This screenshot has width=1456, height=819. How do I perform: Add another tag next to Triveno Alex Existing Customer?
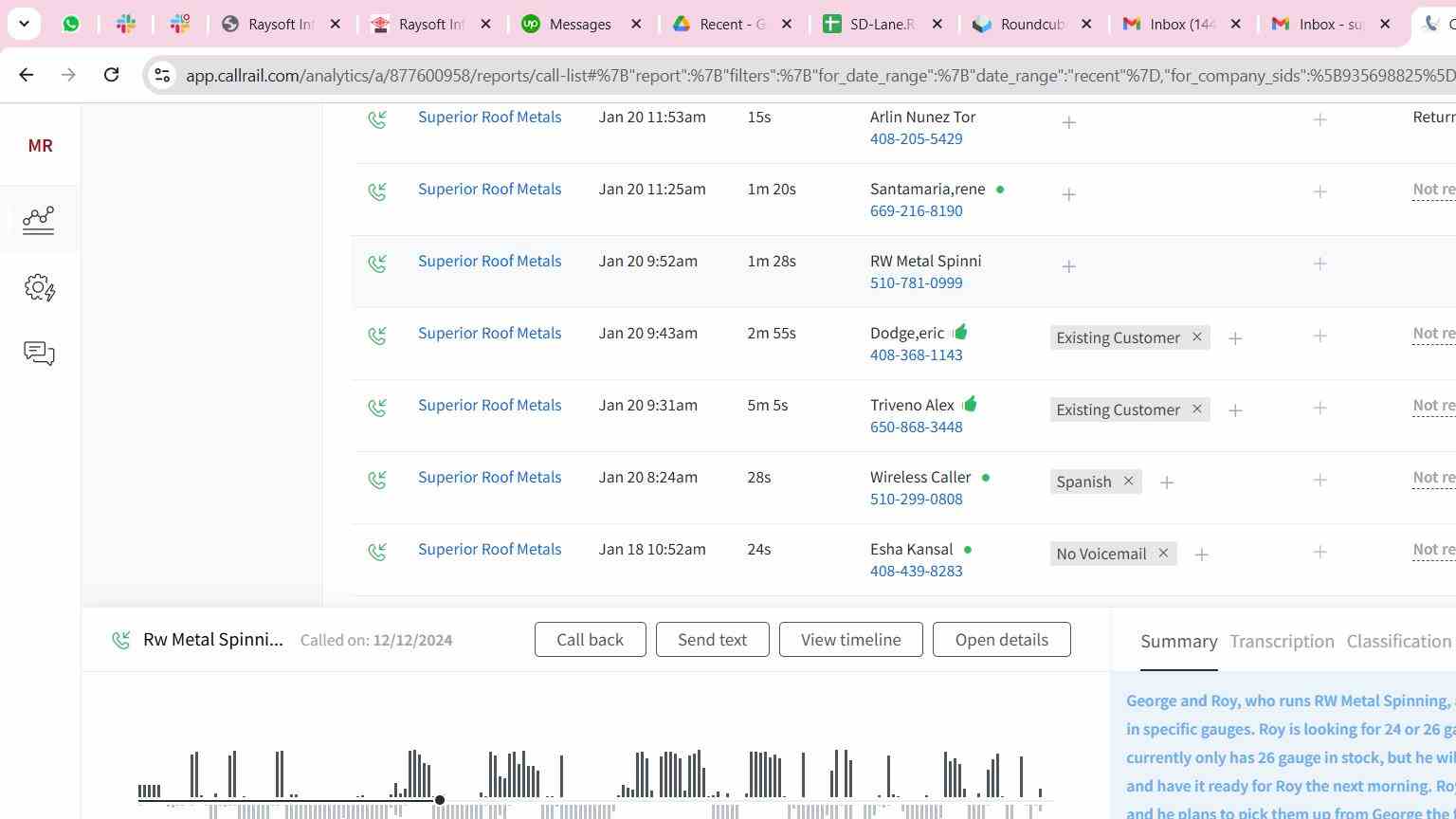(x=1235, y=410)
